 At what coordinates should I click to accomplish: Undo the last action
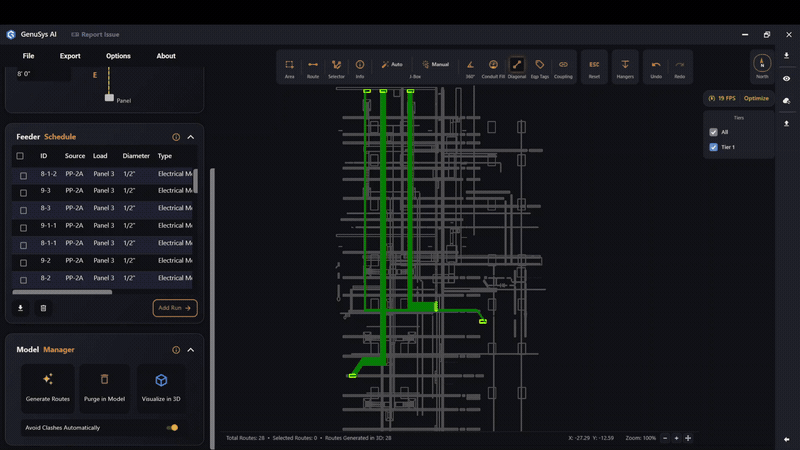click(x=656, y=68)
